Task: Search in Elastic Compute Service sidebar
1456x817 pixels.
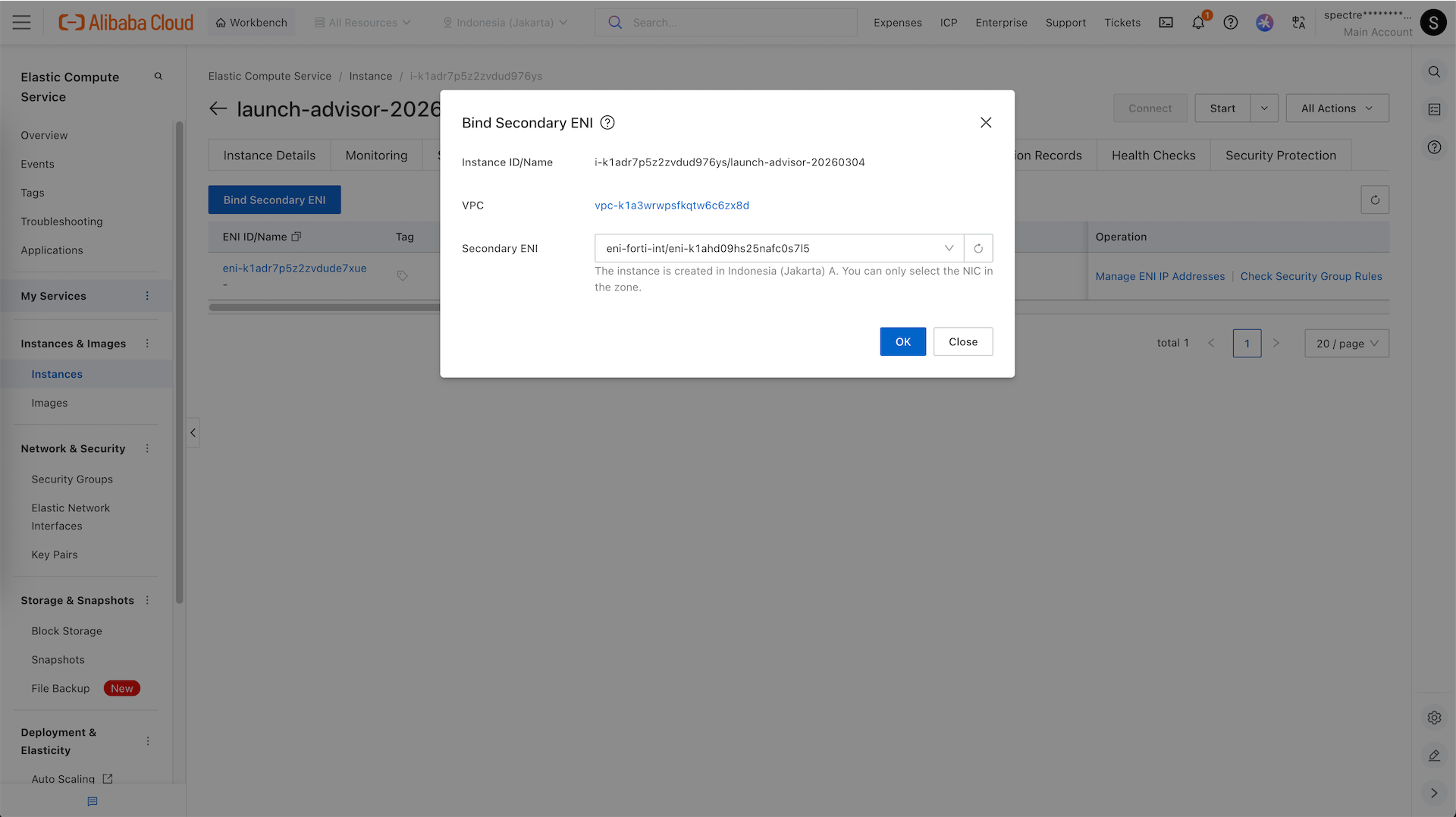Action: pyautogui.click(x=158, y=77)
